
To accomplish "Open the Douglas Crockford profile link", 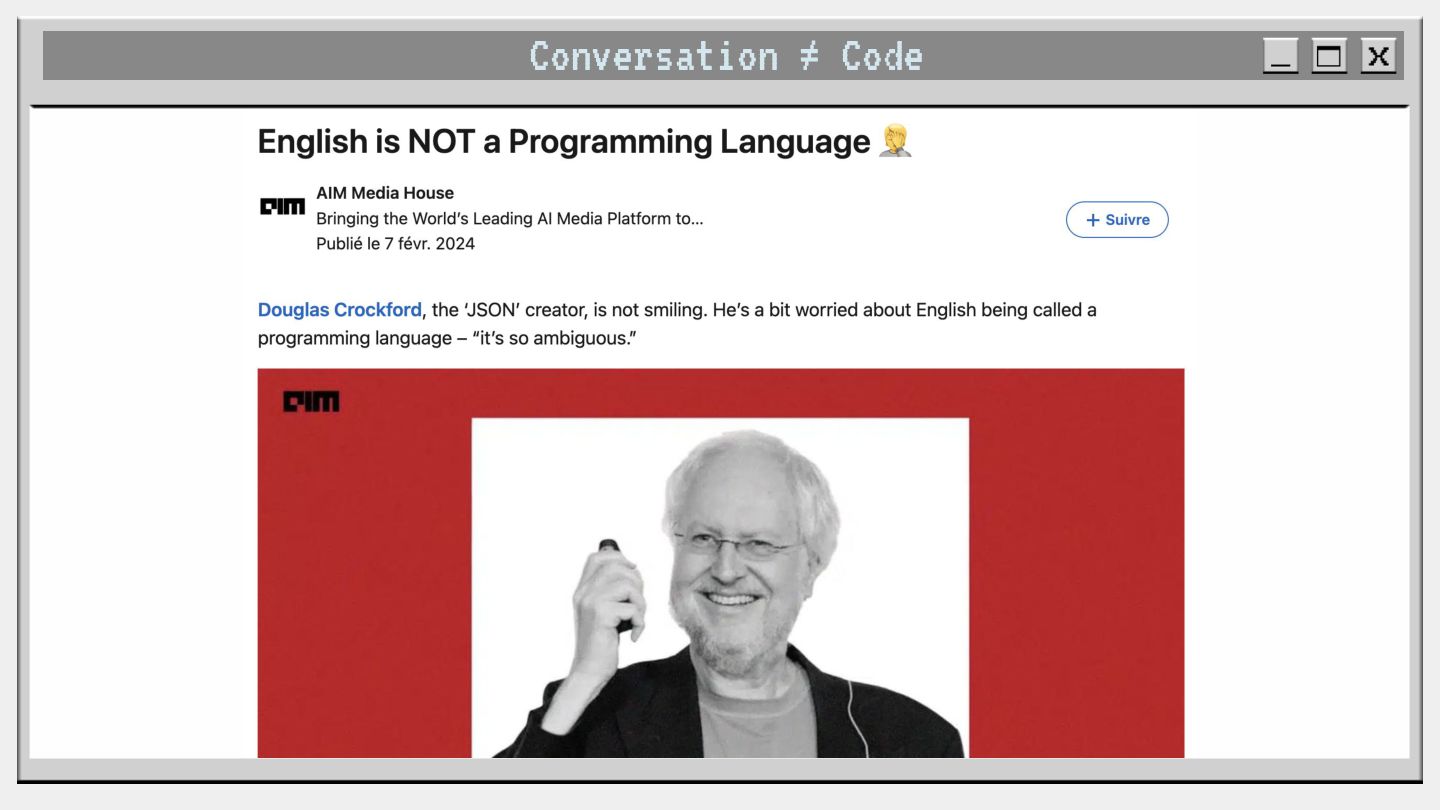I will [340, 310].
